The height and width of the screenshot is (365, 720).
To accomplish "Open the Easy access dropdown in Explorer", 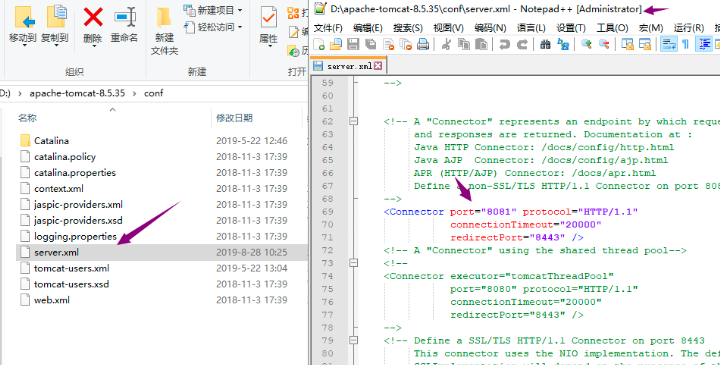I will click(x=213, y=27).
